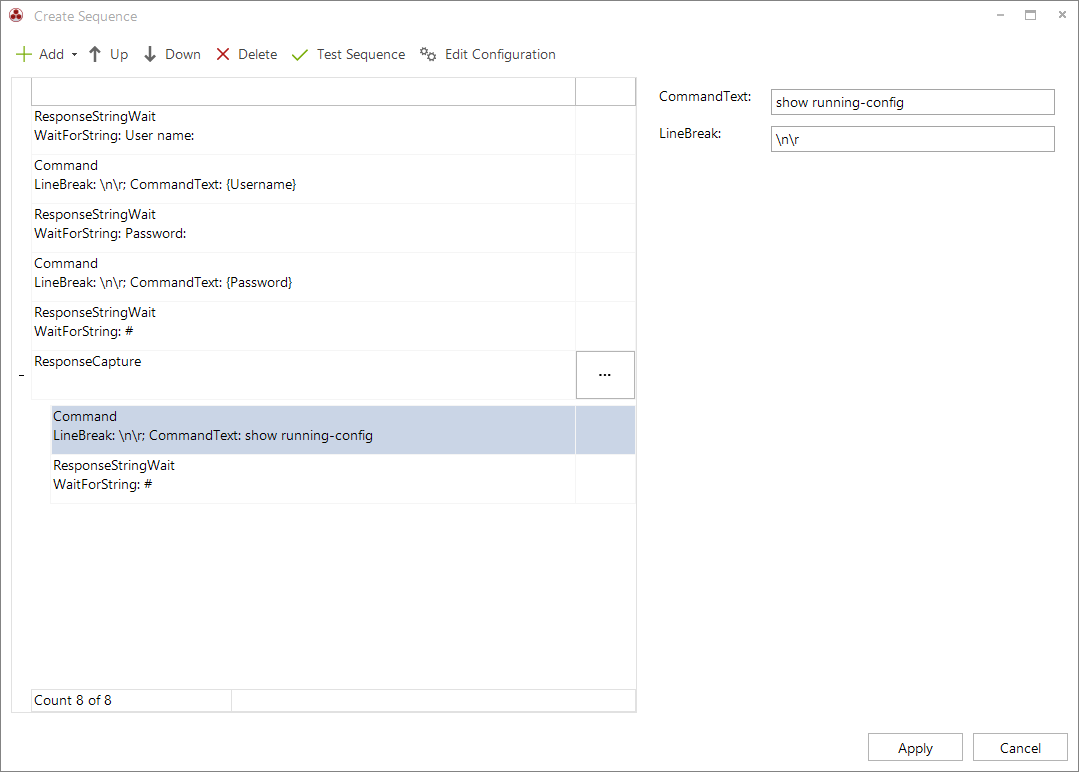Click the Cancel button

coord(1020,748)
